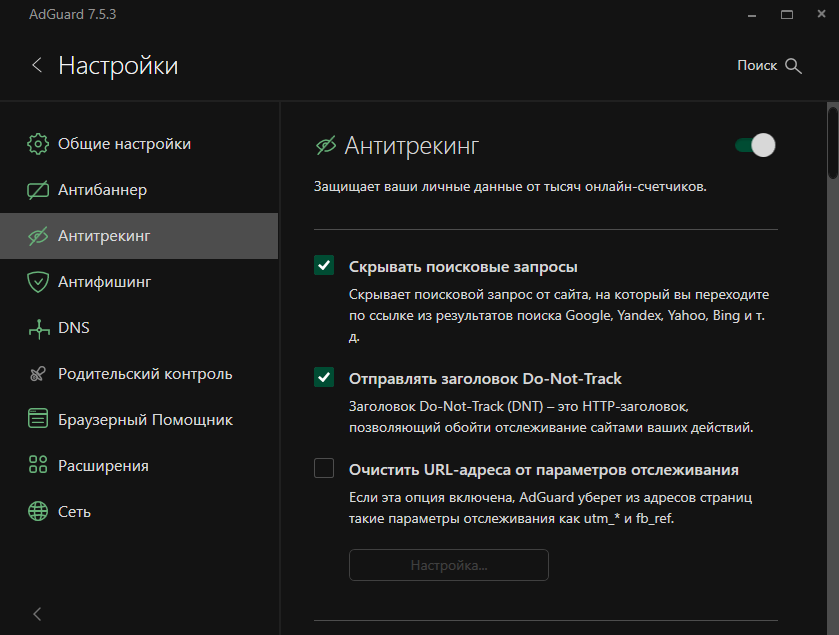Viewport: 839px width, 635px height.
Task: Click the Отправлять заголовок Do-Not-Track label
Action: coord(485,379)
